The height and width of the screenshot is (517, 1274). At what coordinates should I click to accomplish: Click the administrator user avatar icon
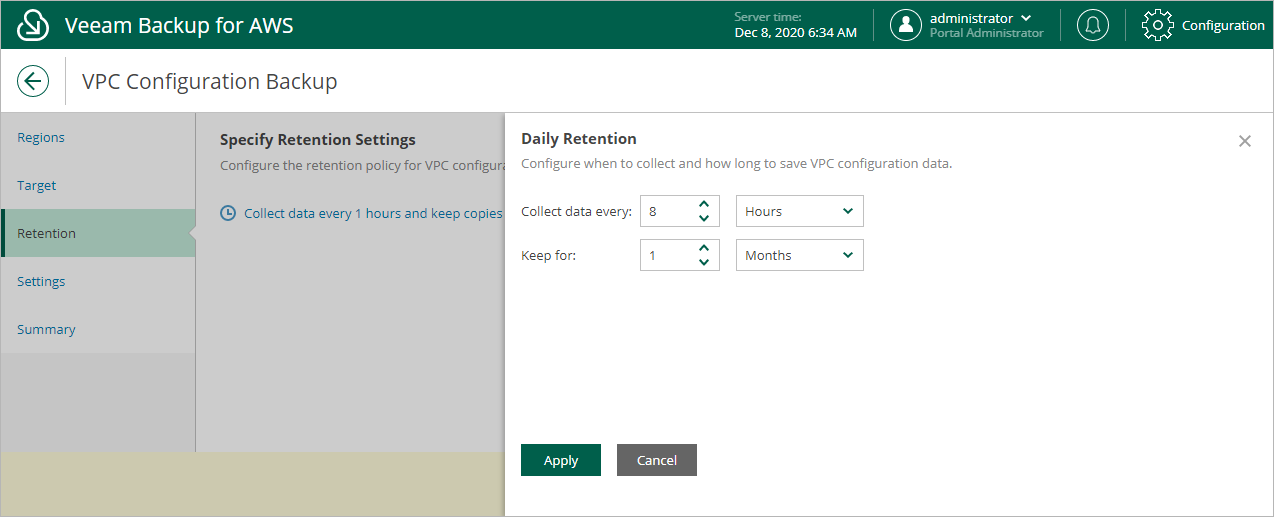click(x=906, y=25)
